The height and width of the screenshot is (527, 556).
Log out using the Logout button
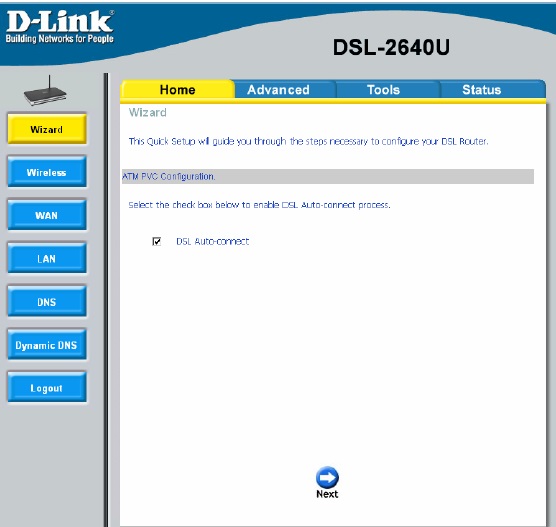(47, 388)
